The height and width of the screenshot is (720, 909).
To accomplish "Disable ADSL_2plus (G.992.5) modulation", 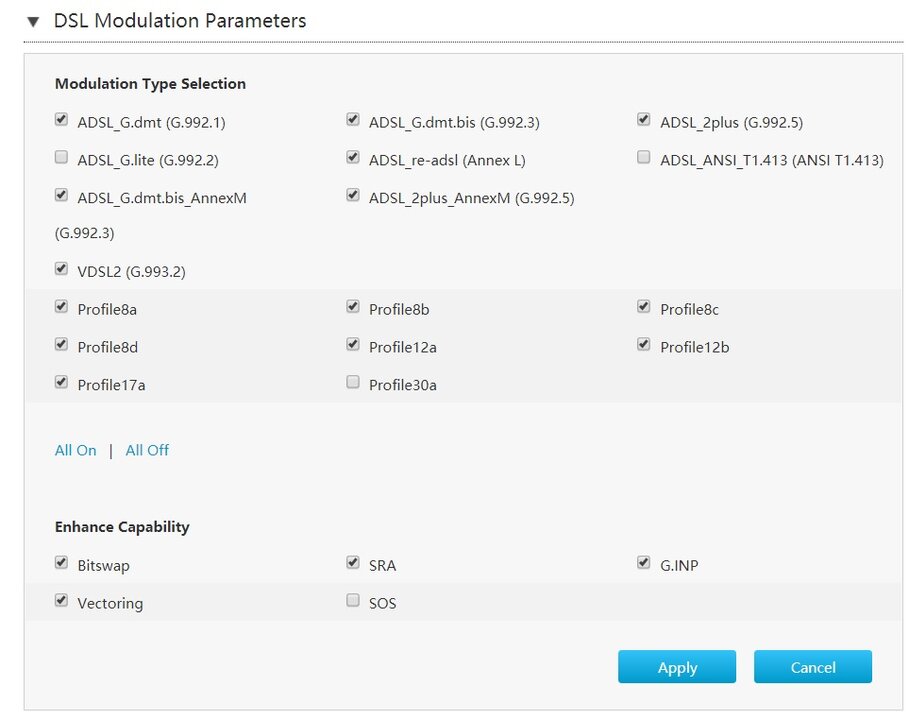I will 644,120.
